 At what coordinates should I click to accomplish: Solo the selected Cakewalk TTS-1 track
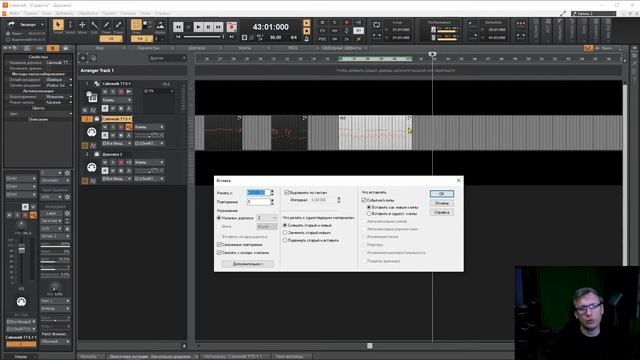[x=113, y=127]
